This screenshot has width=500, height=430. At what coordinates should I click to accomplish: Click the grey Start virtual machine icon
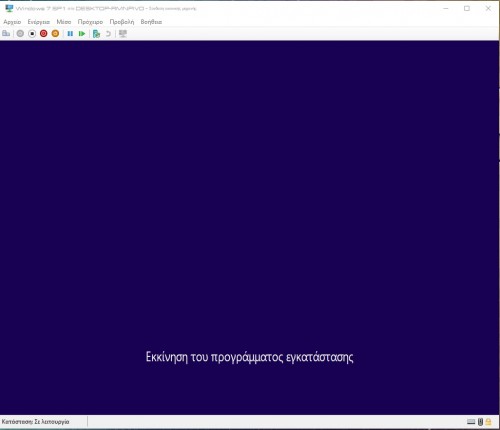(20, 34)
